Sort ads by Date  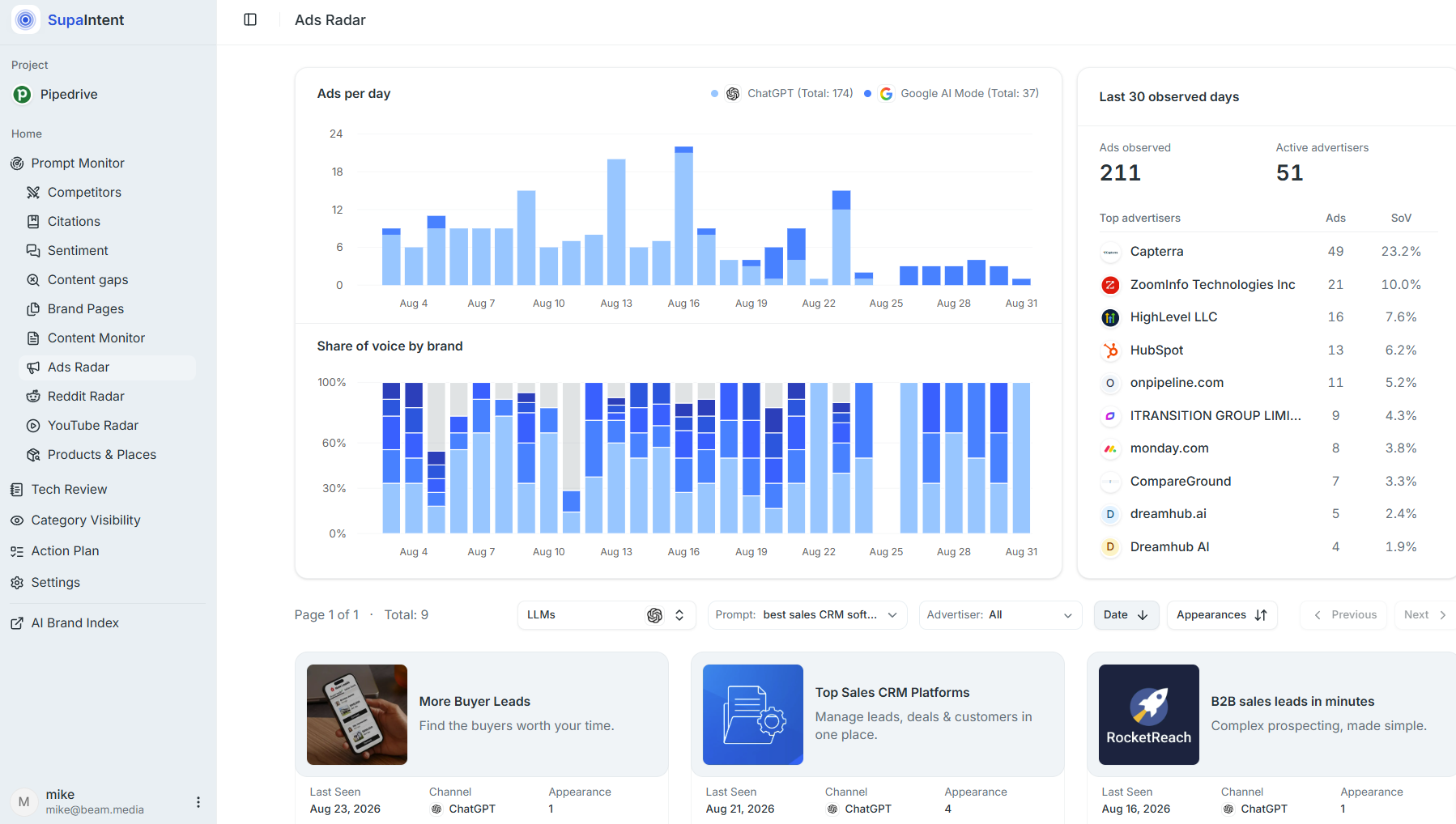coord(1126,615)
